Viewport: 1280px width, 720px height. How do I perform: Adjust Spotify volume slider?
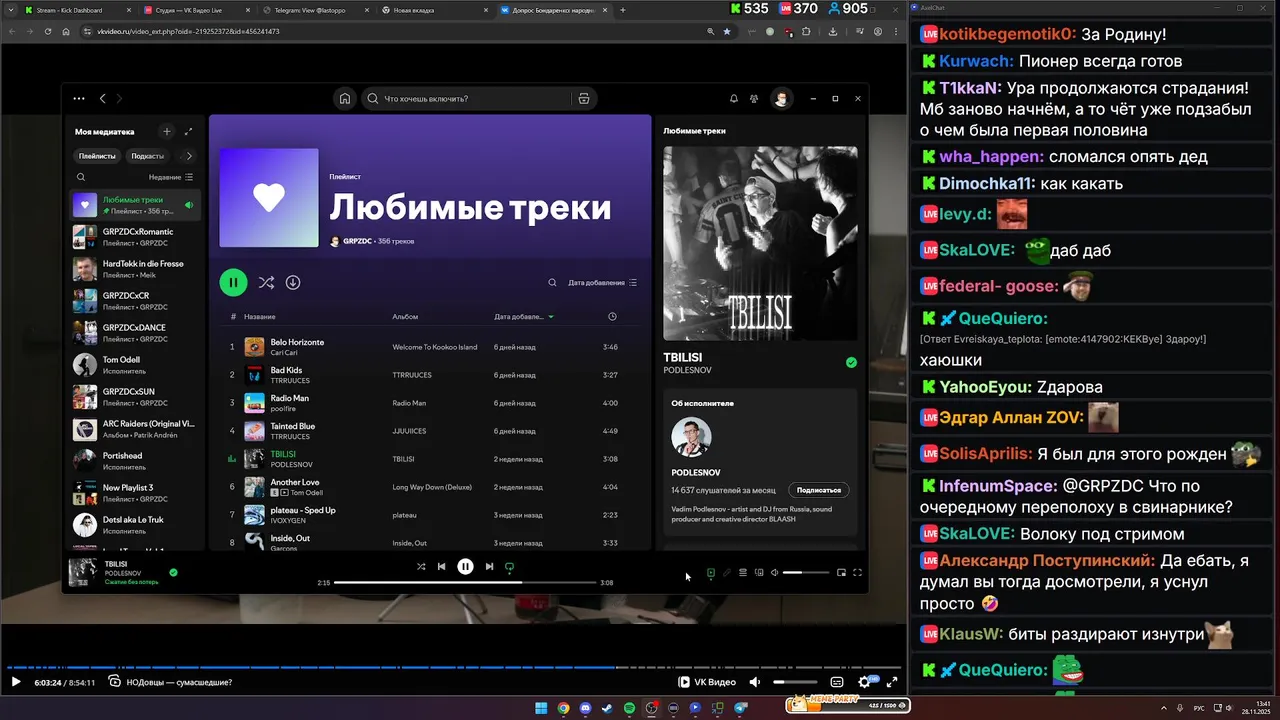tap(806, 573)
